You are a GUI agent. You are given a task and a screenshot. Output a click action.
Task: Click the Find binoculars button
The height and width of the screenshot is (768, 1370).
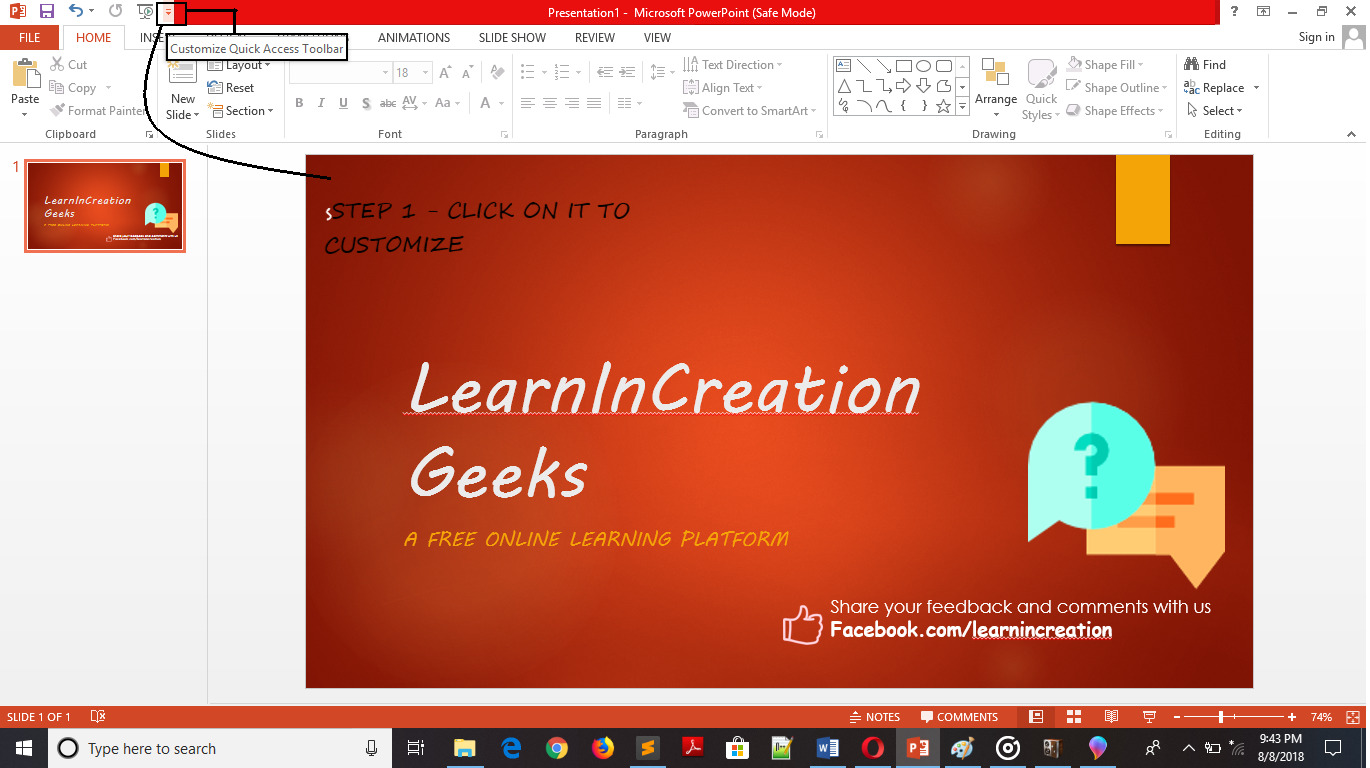(1205, 65)
